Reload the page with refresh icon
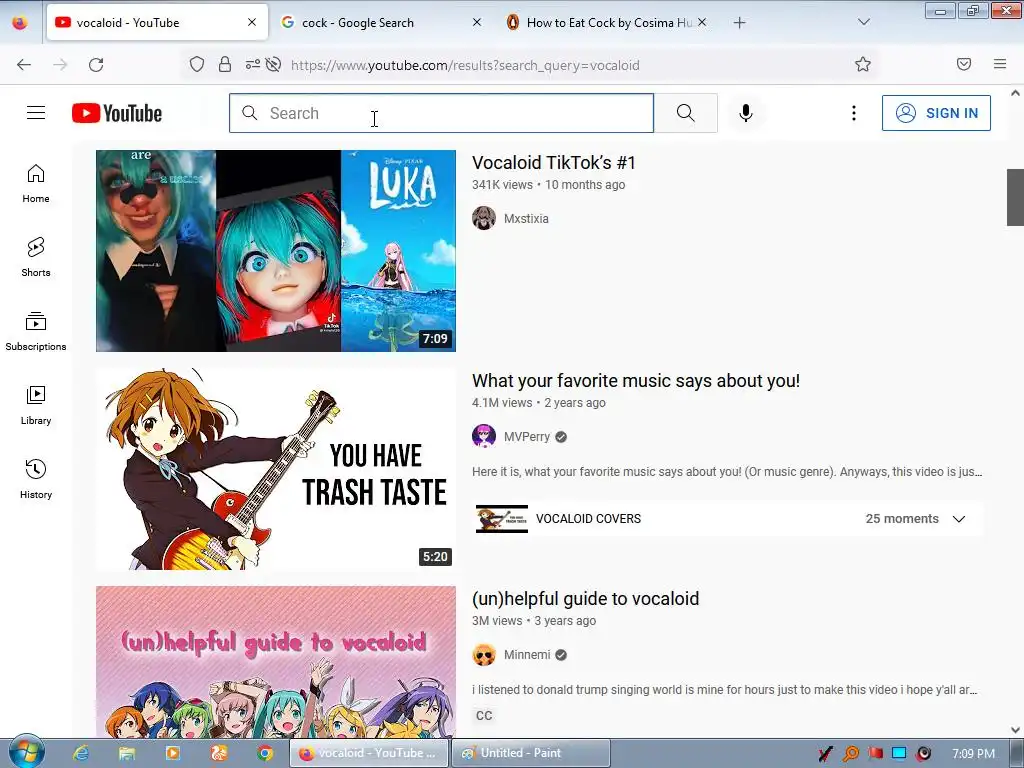 96,65
